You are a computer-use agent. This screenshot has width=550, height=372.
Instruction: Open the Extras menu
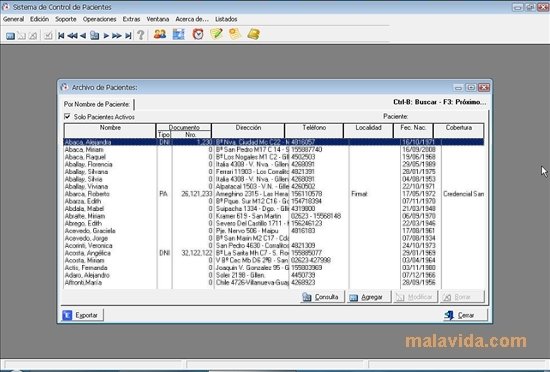pos(132,19)
